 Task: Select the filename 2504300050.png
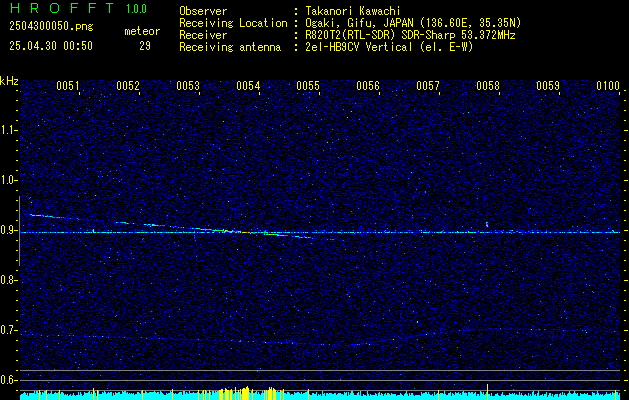click(51, 27)
